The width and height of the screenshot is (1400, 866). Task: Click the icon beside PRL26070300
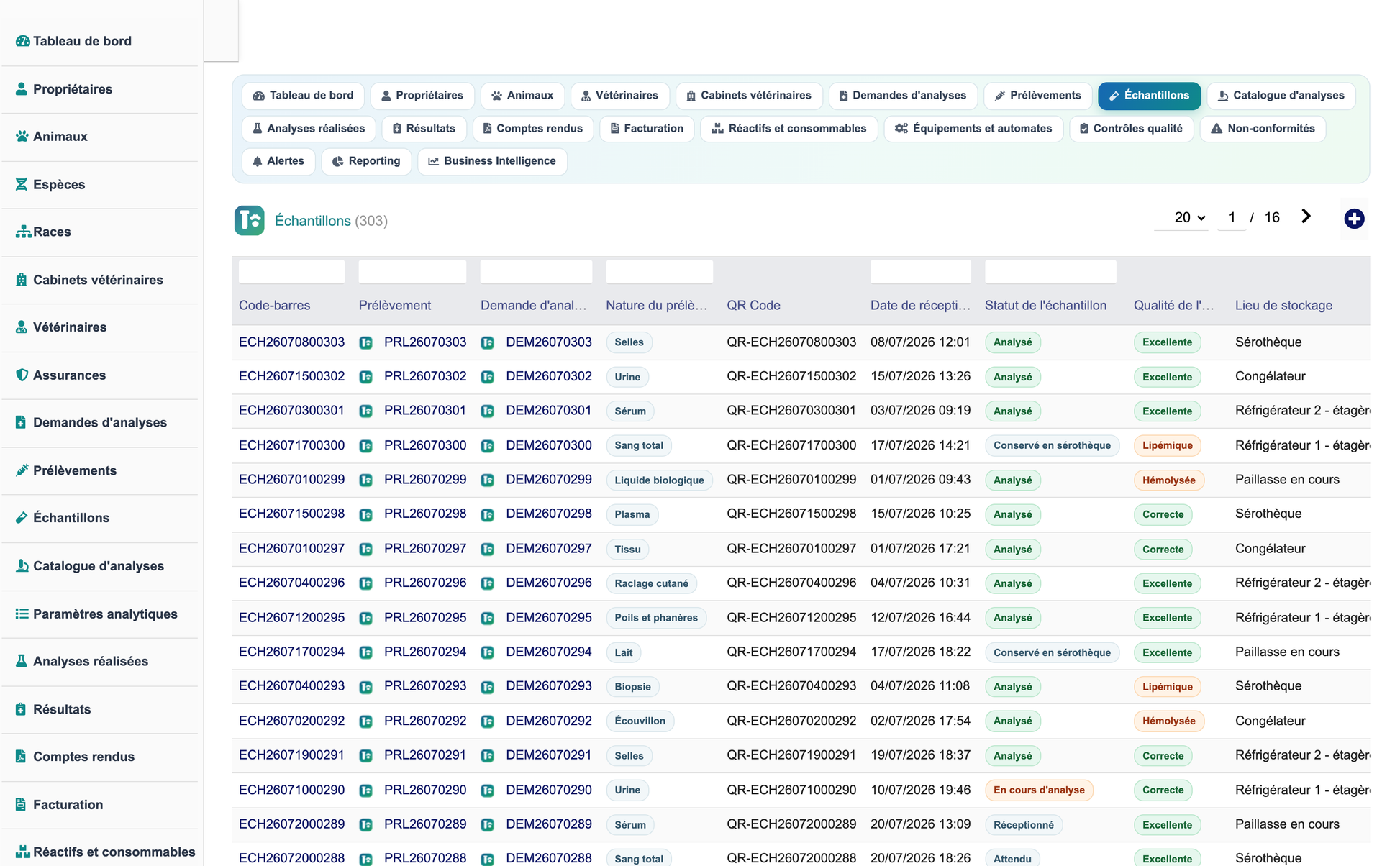366,446
